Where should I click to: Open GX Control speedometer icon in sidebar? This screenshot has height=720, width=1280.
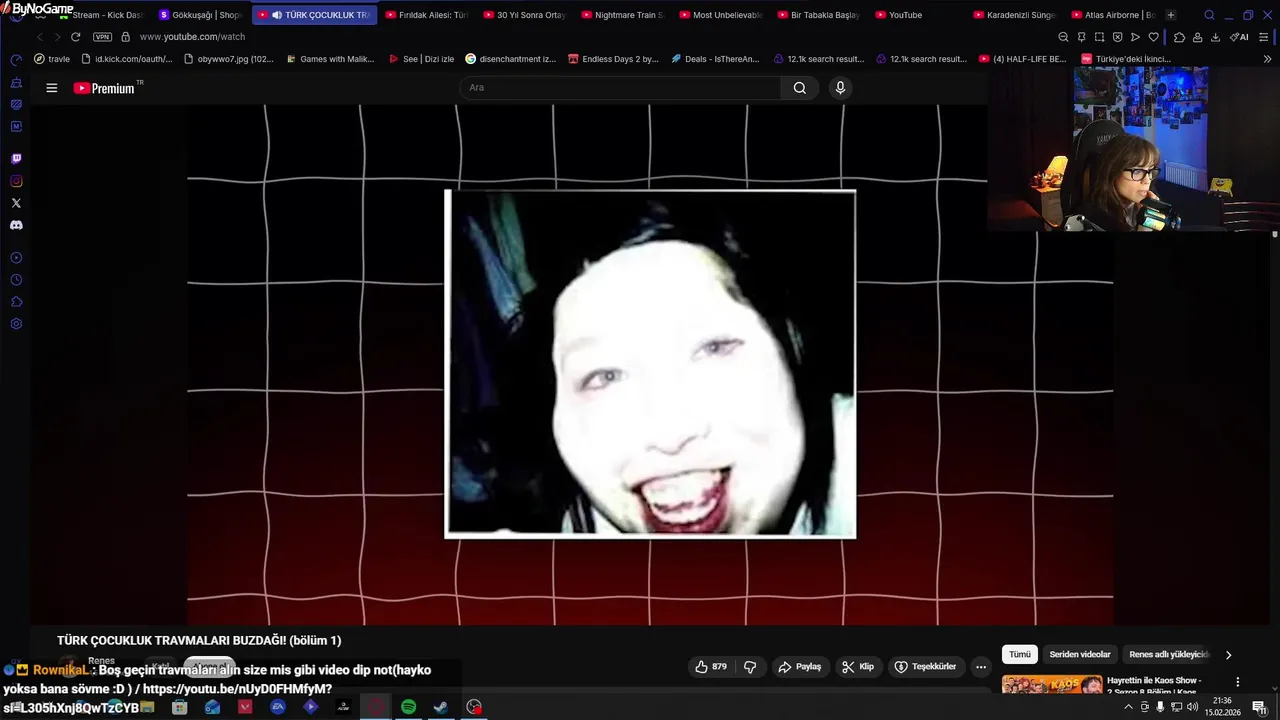pos(16,60)
